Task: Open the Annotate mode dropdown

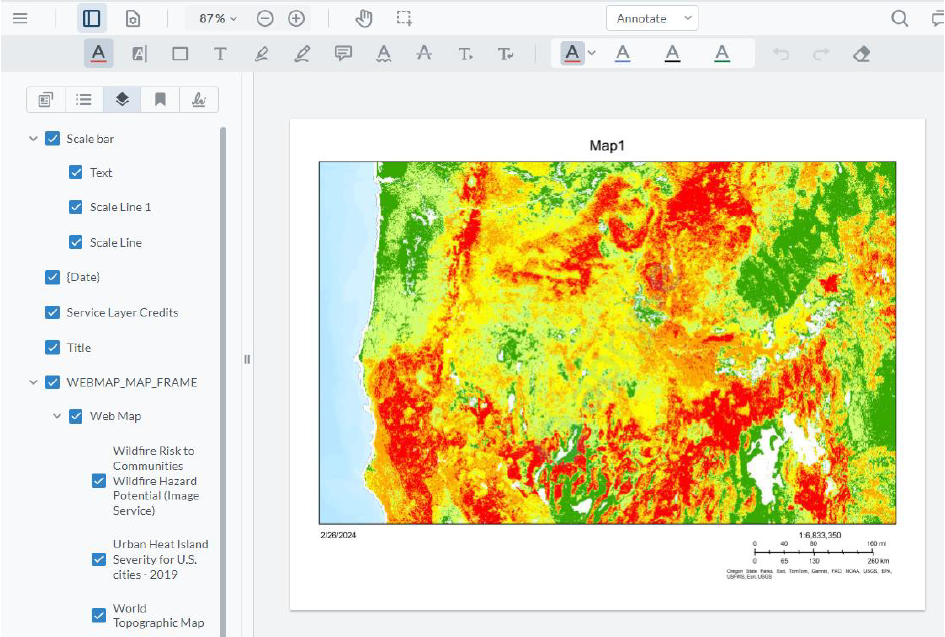Action: coord(652,17)
